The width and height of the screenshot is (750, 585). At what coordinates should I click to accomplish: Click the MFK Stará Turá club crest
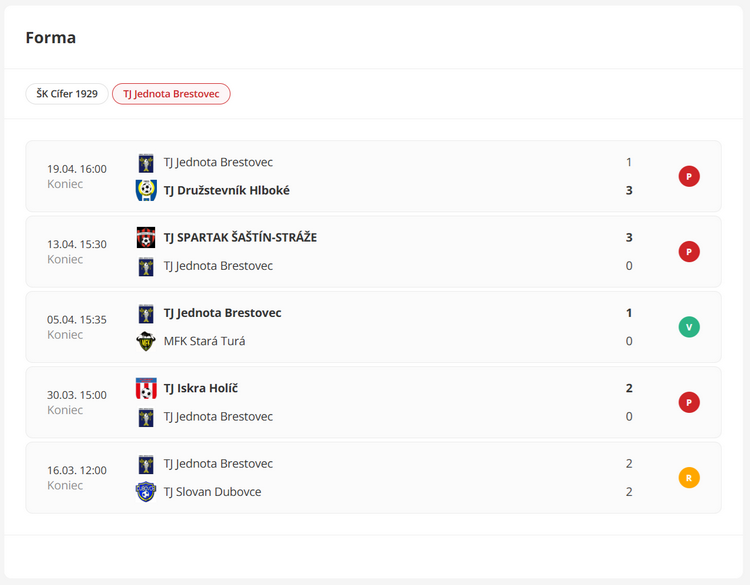point(146,341)
